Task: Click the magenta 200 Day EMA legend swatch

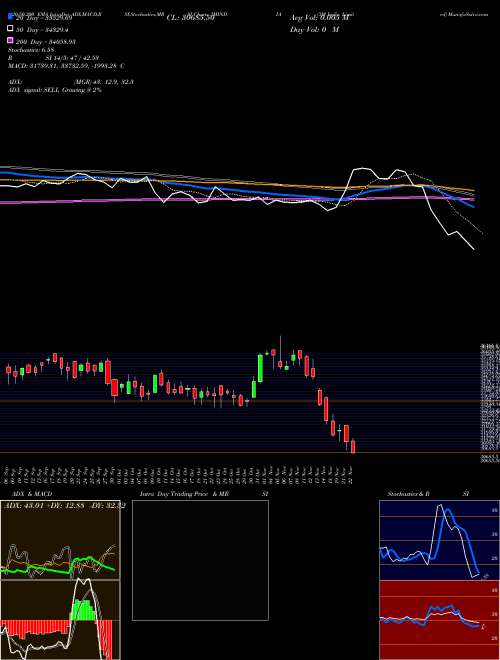Action: point(10,41)
